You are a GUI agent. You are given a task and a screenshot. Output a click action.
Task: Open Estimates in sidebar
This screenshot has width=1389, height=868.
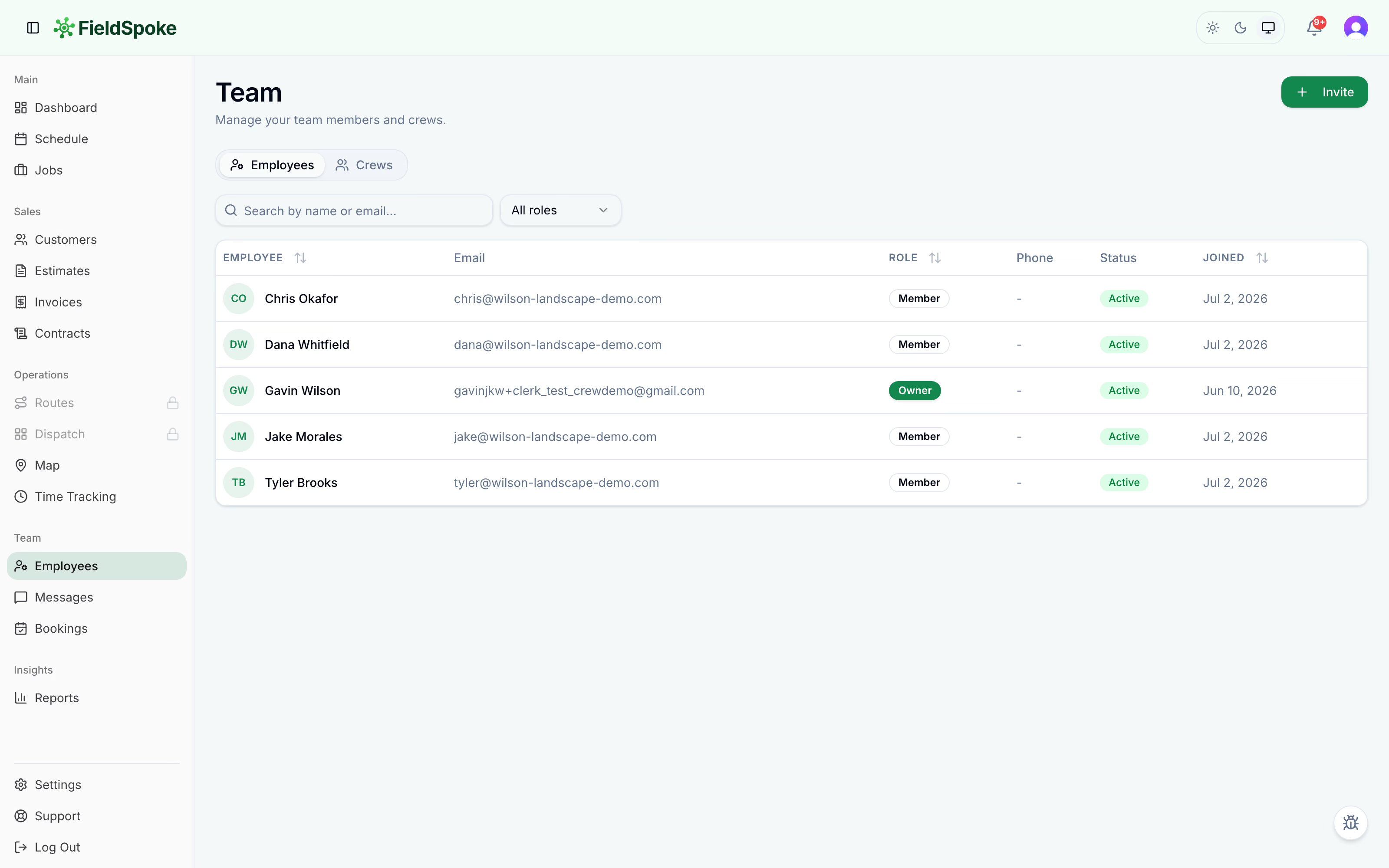pyautogui.click(x=96, y=271)
